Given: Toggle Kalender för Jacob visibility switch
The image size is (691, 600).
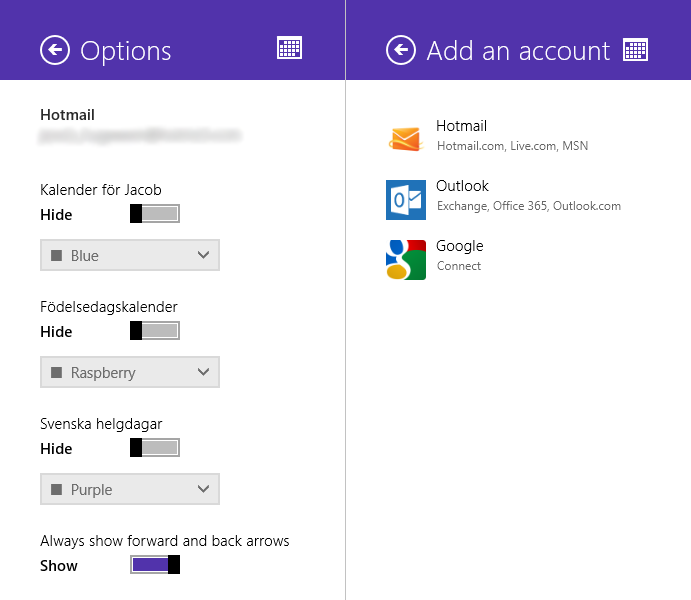Looking at the screenshot, I should click(155, 213).
